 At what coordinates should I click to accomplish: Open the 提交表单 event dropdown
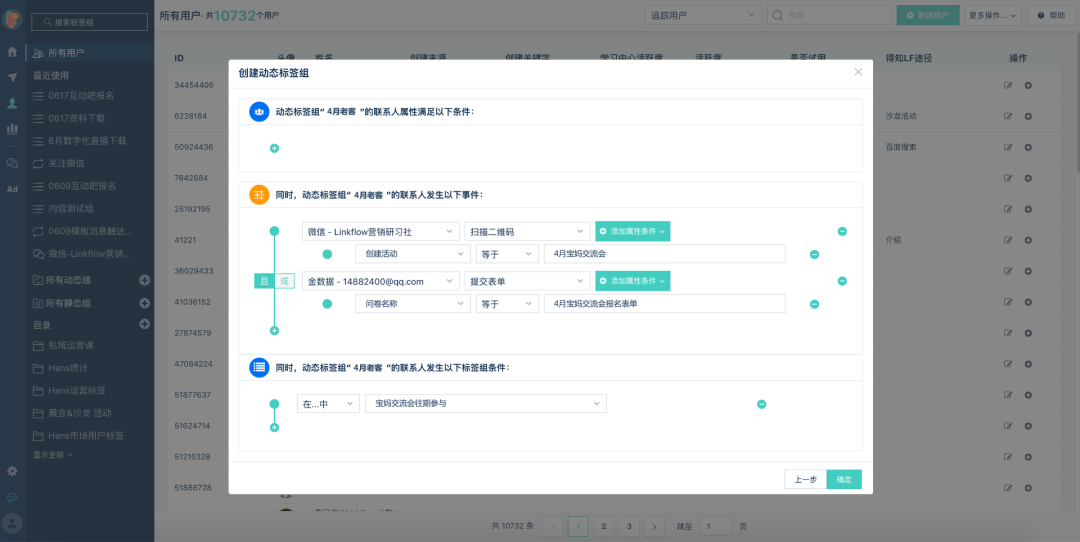point(527,281)
